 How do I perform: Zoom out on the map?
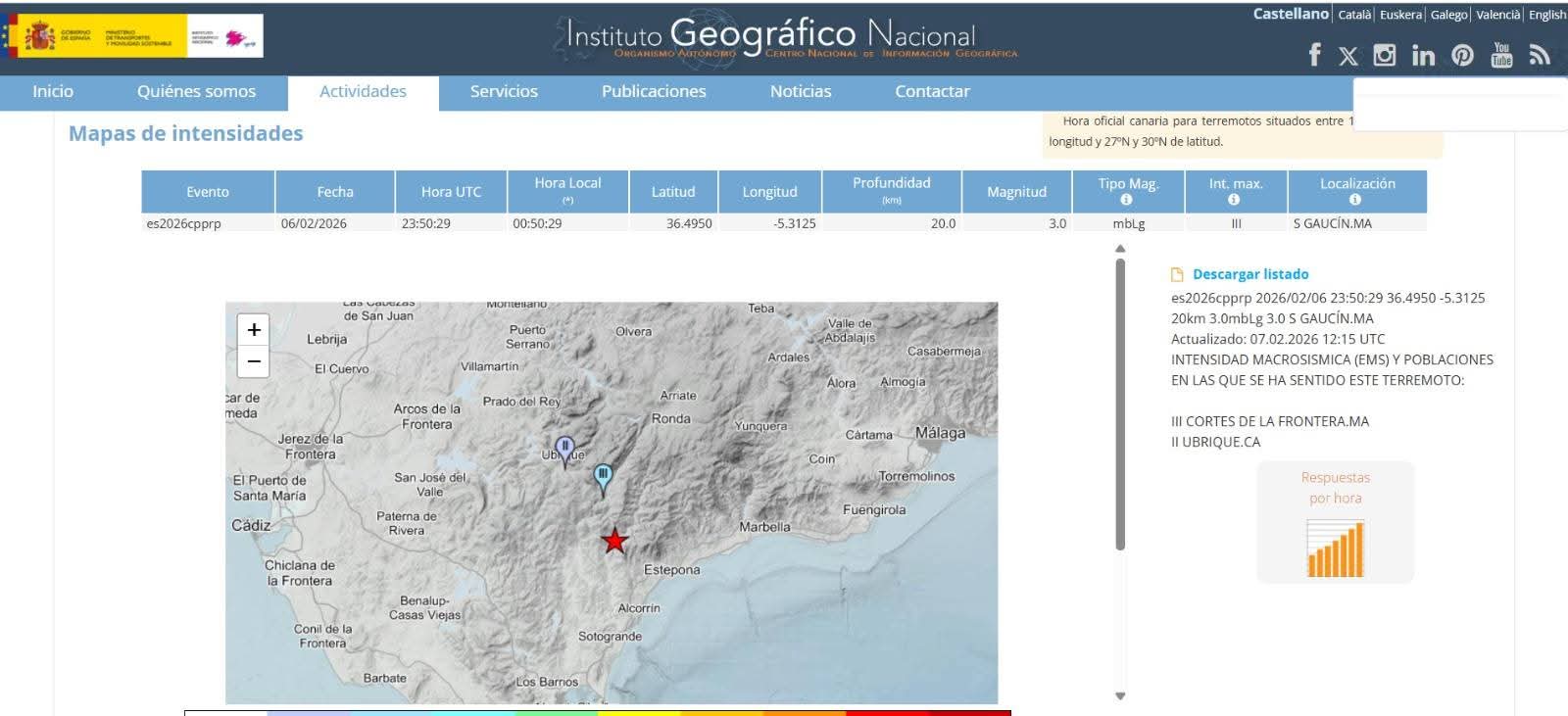click(254, 361)
